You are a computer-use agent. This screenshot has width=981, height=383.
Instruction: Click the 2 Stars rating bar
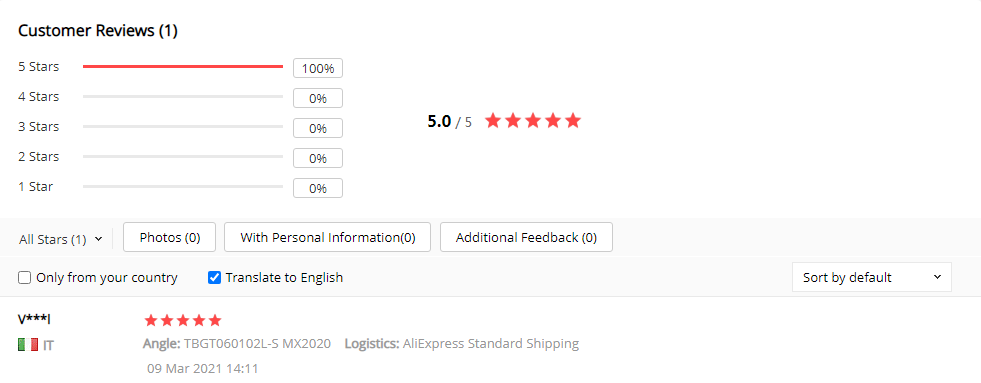(183, 156)
